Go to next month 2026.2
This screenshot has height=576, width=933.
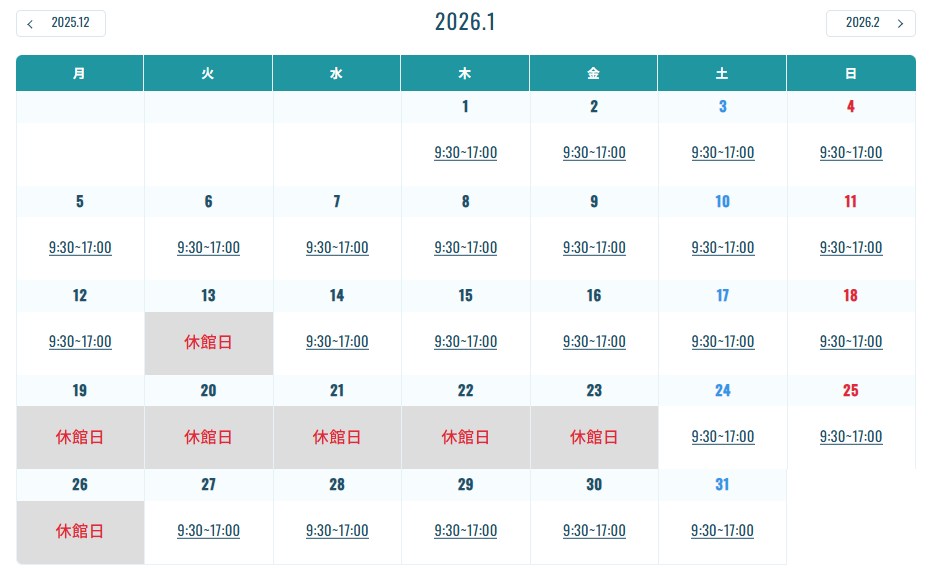pos(870,23)
